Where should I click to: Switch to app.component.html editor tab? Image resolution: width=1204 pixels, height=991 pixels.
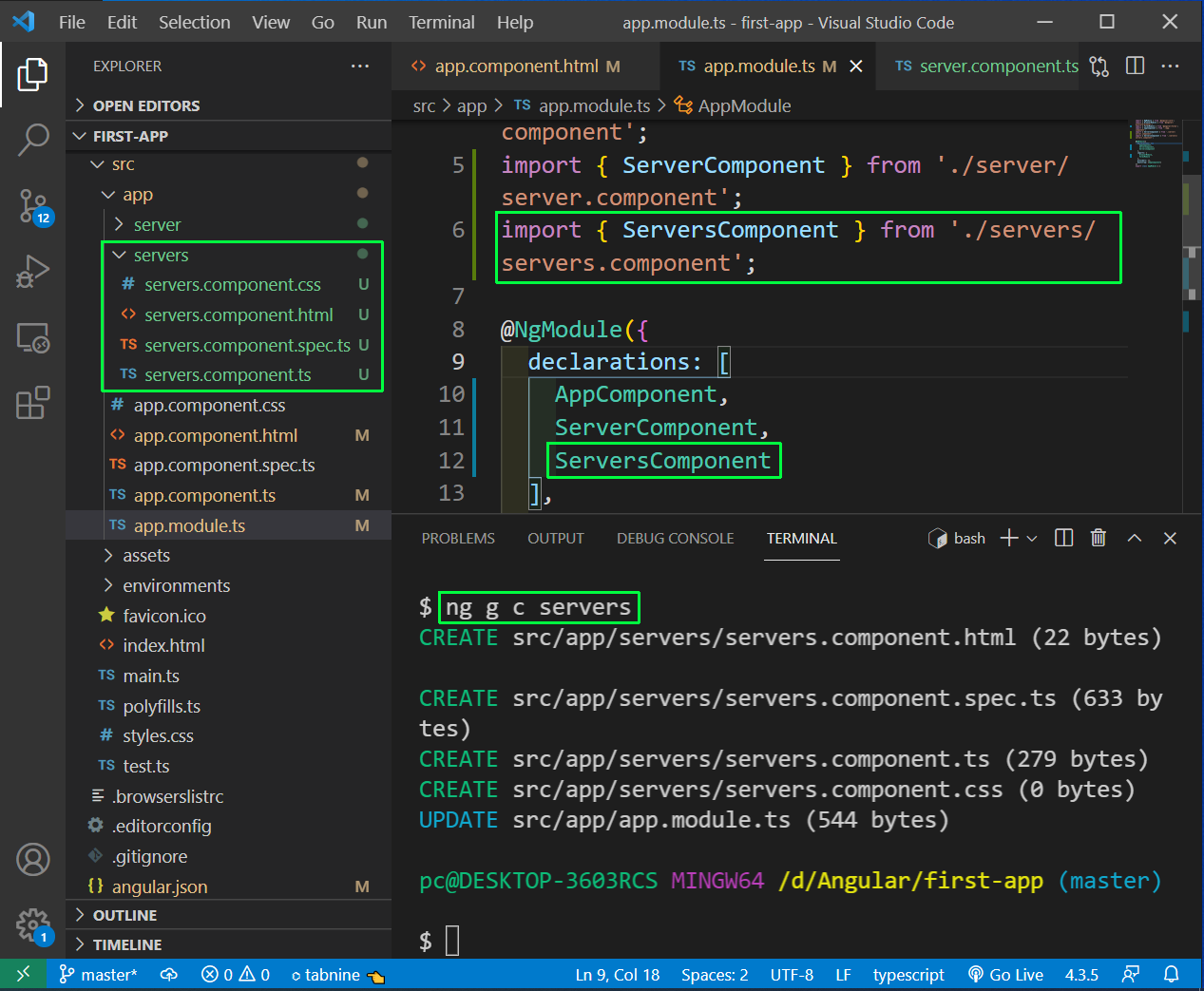526,66
